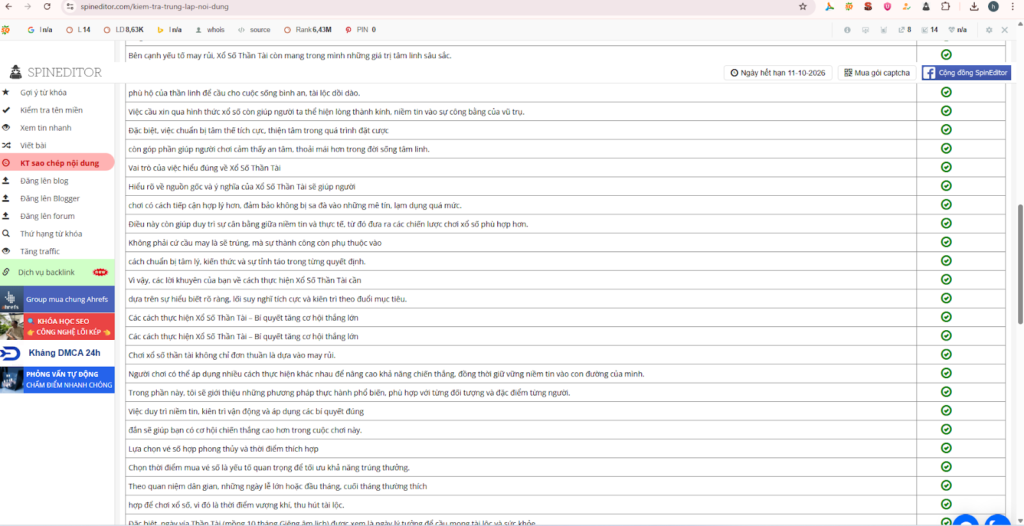Image resolution: width=1024 pixels, height=526 pixels.
Task: Click the eye icon beside 'Tăng traffic'
Action: (6, 251)
